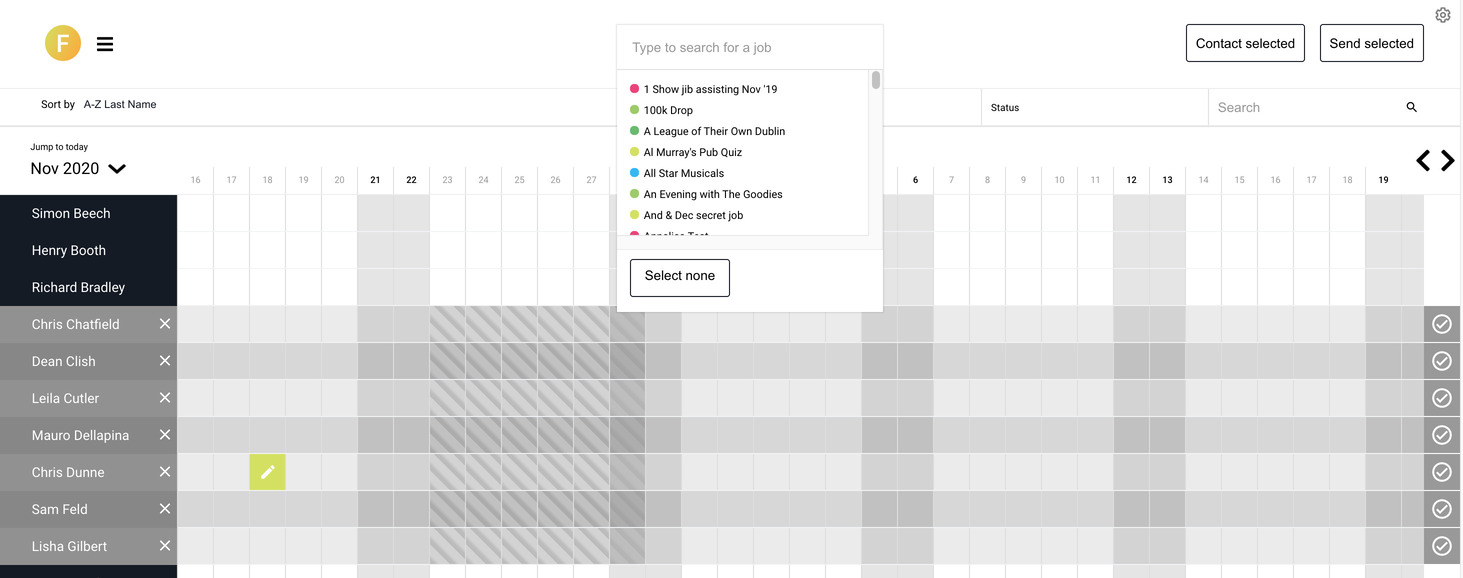Click the search magnifier icon

[1411, 106]
